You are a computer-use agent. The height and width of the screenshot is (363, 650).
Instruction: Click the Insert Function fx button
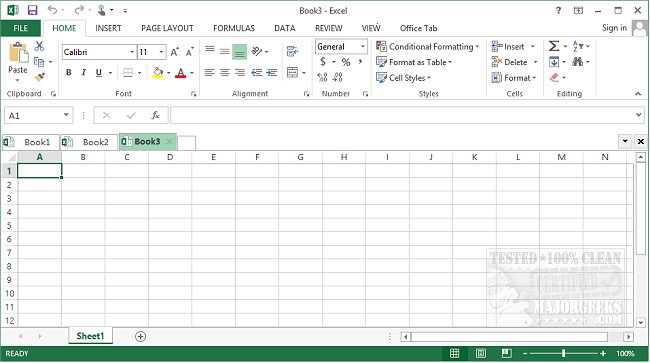click(x=155, y=115)
